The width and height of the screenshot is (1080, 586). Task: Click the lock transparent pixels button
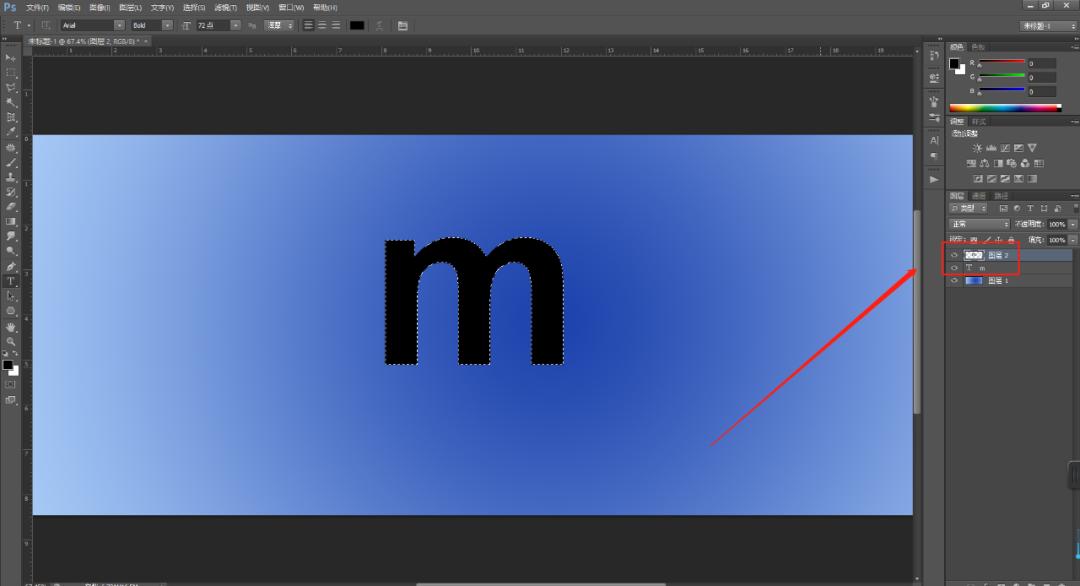(x=974, y=240)
